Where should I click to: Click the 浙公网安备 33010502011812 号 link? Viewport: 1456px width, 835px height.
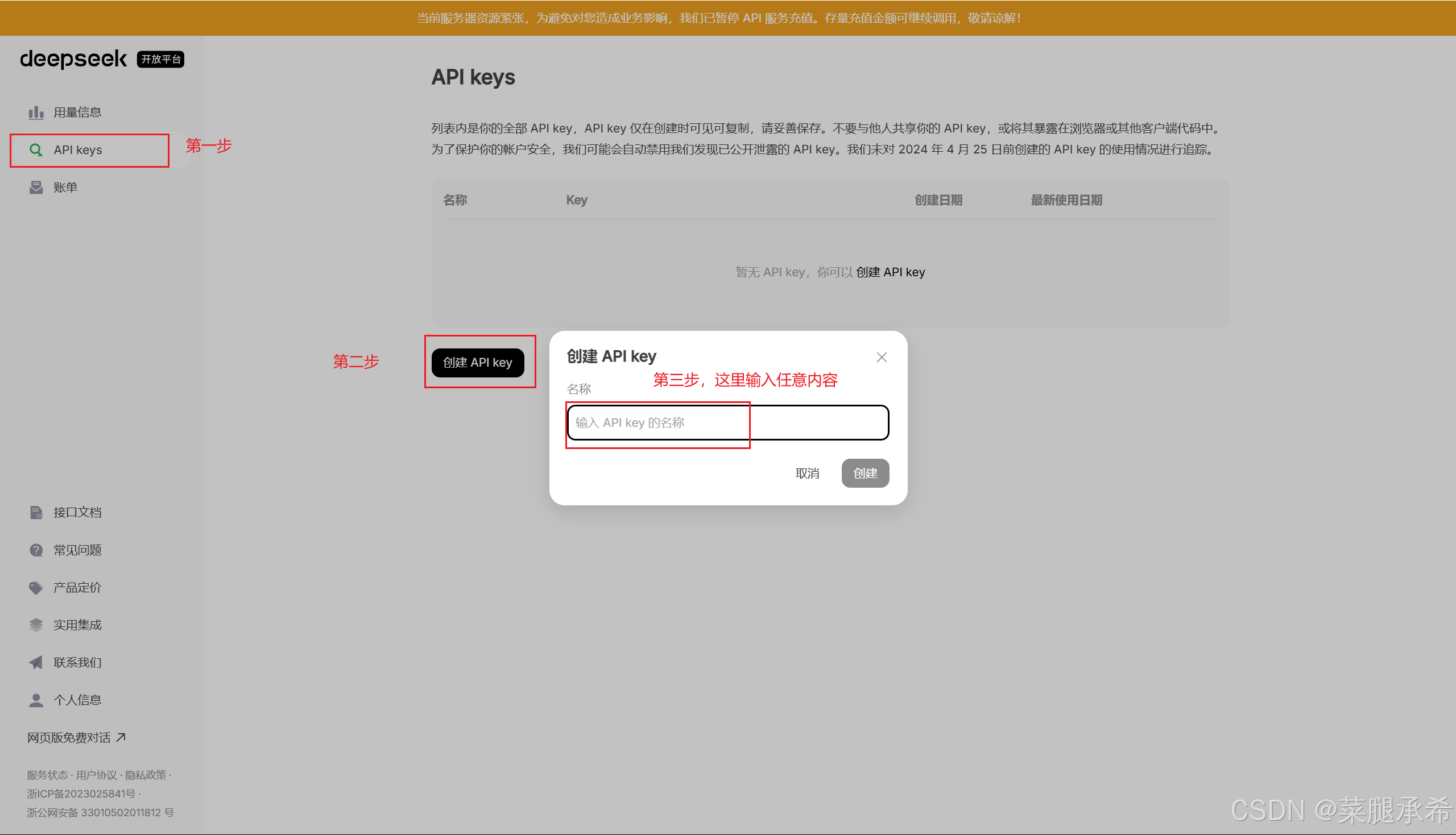click(101, 813)
